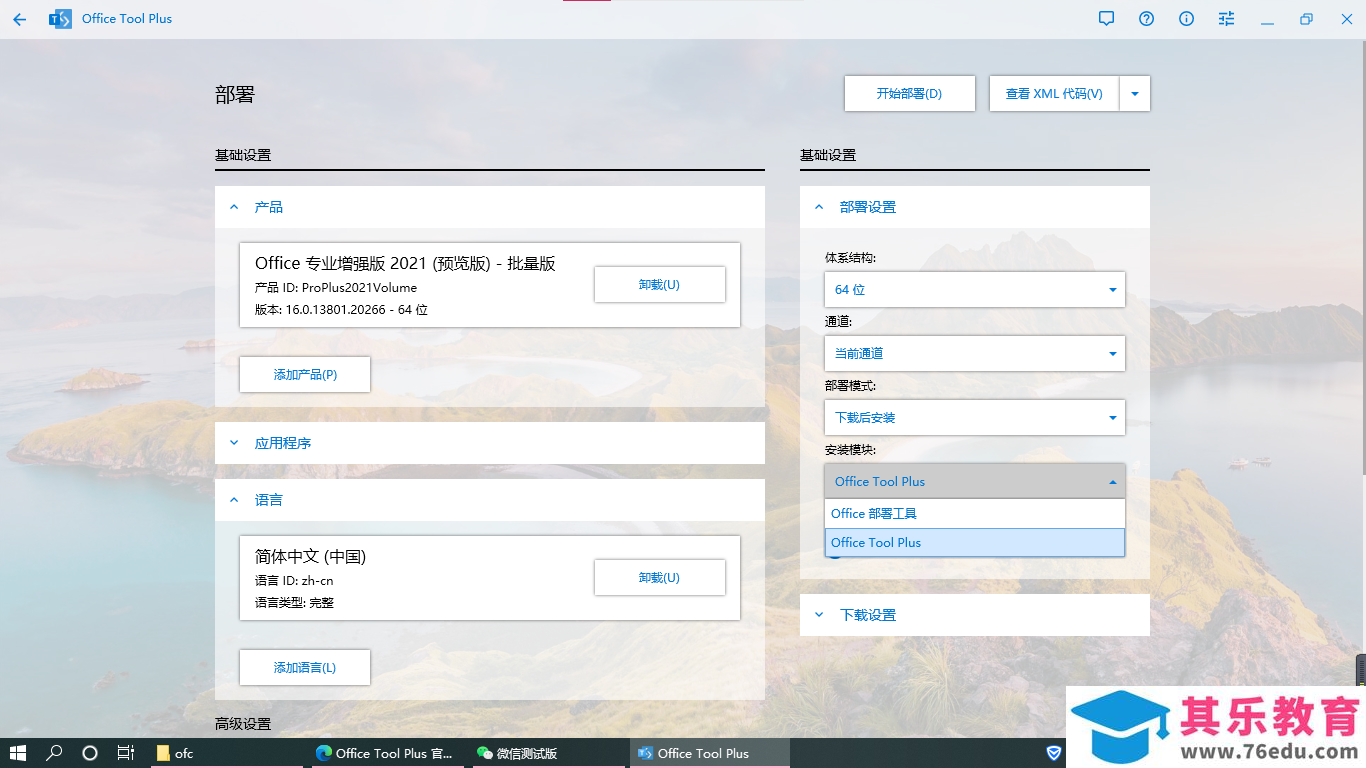1366x768 pixels.
Task: Click the 部署 page heading
Action: [x=235, y=94]
